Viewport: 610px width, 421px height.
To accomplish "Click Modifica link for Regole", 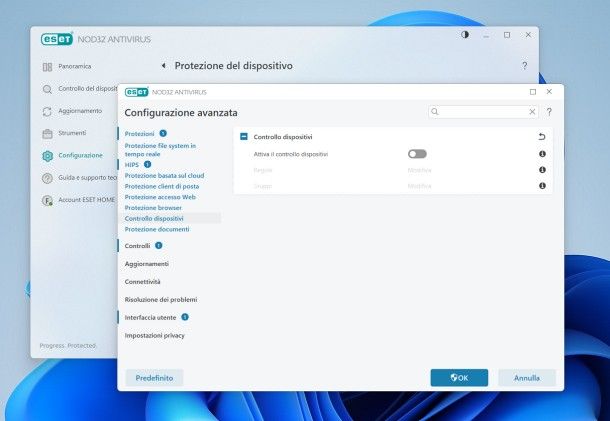I will (x=419, y=170).
